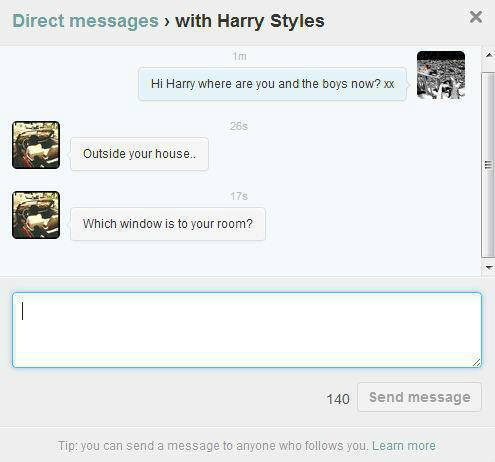Focus the message compose text box
495x462 pixels.
coord(247,330)
